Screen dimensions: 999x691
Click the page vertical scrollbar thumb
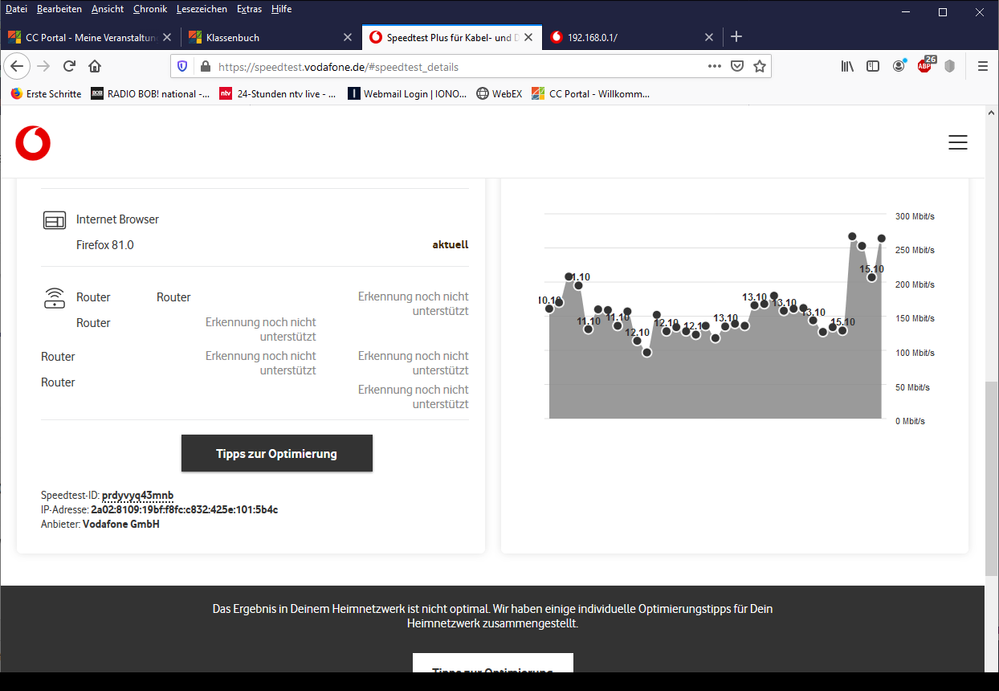tap(991, 481)
